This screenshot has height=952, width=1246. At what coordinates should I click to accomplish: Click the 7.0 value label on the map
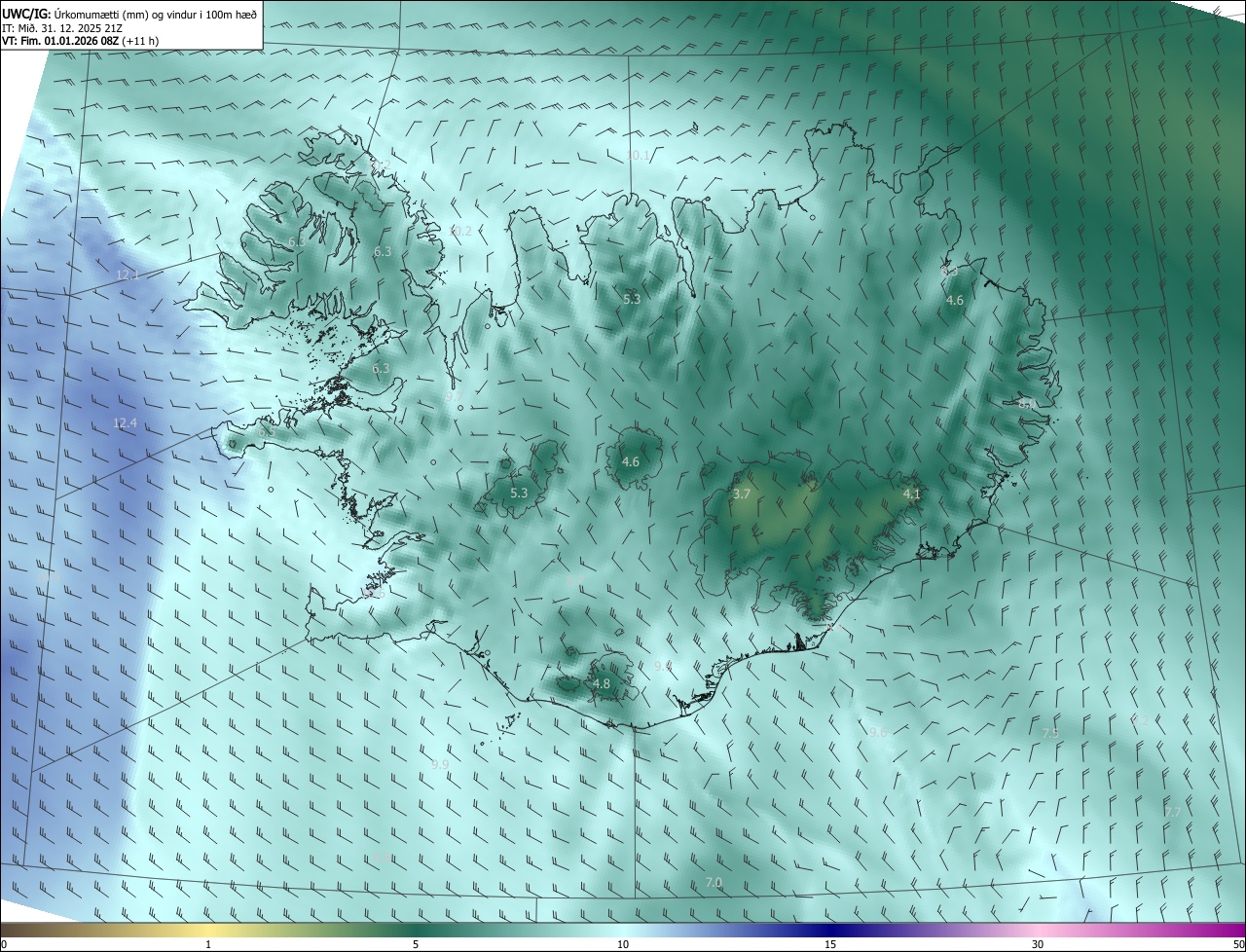pyautogui.click(x=714, y=882)
